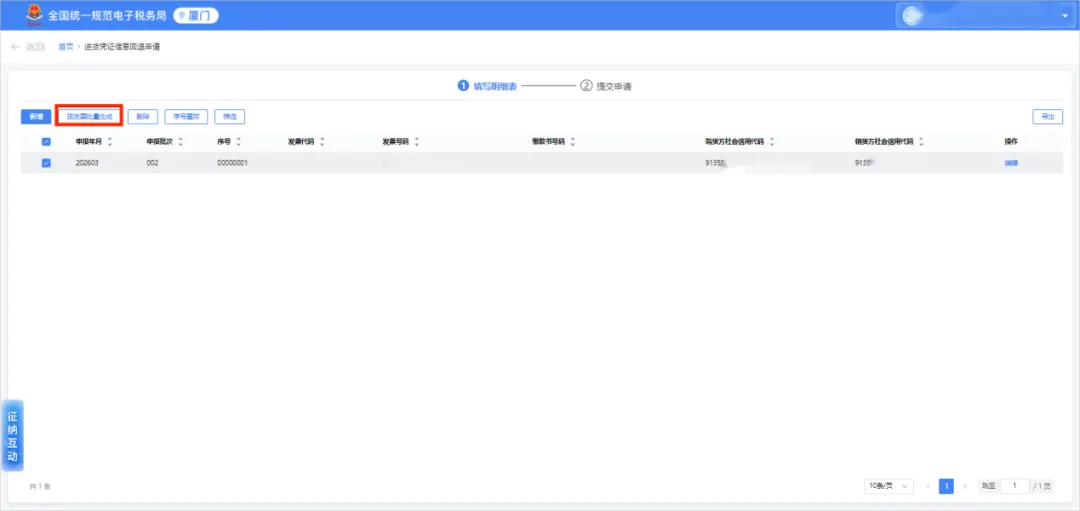Image resolution: width=1080 pixels, height=511 pixels.
Task: Click the 002 batch cell
Action: coord(153,163)
